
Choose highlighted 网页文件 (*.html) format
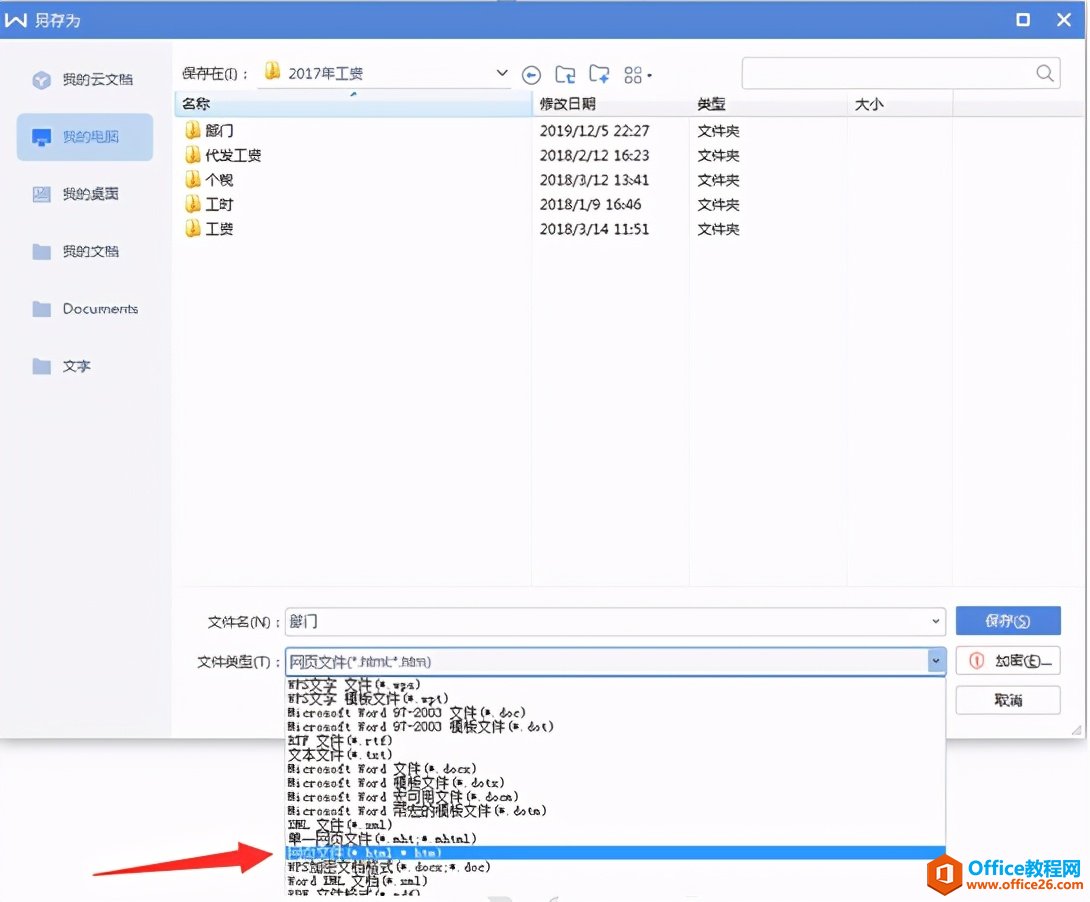tap(615, 853)
